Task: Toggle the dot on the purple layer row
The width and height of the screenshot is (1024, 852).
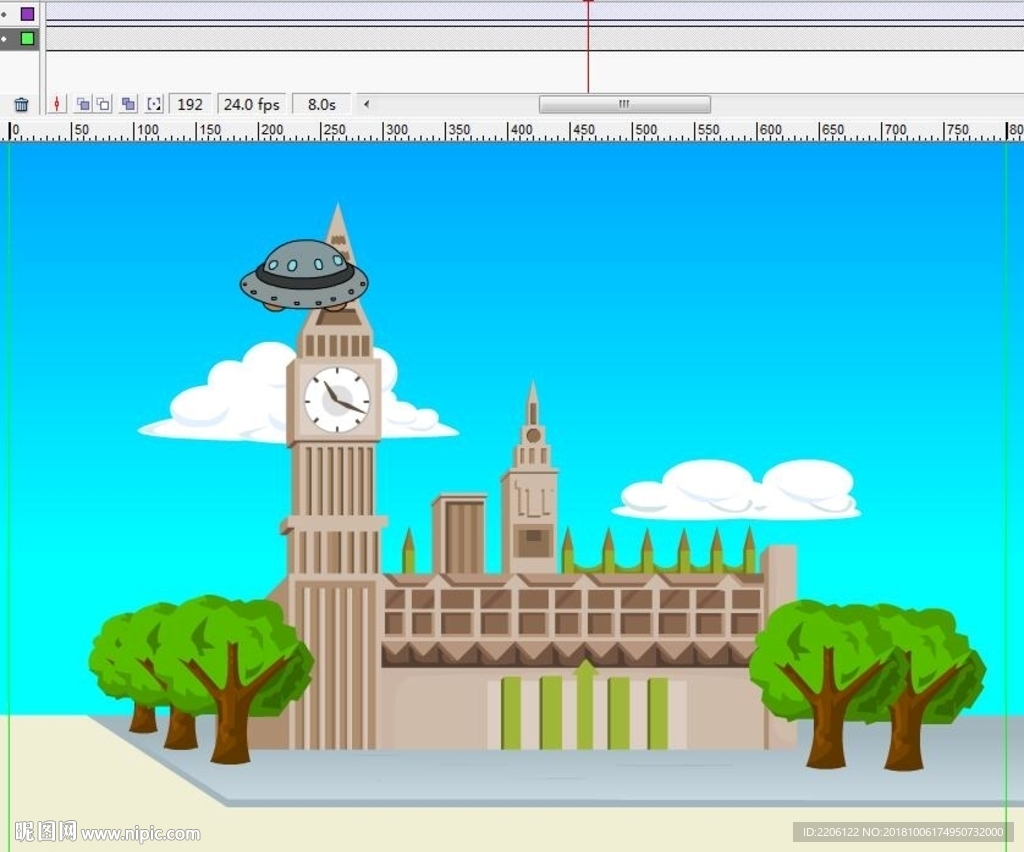Action: (4, 14)
